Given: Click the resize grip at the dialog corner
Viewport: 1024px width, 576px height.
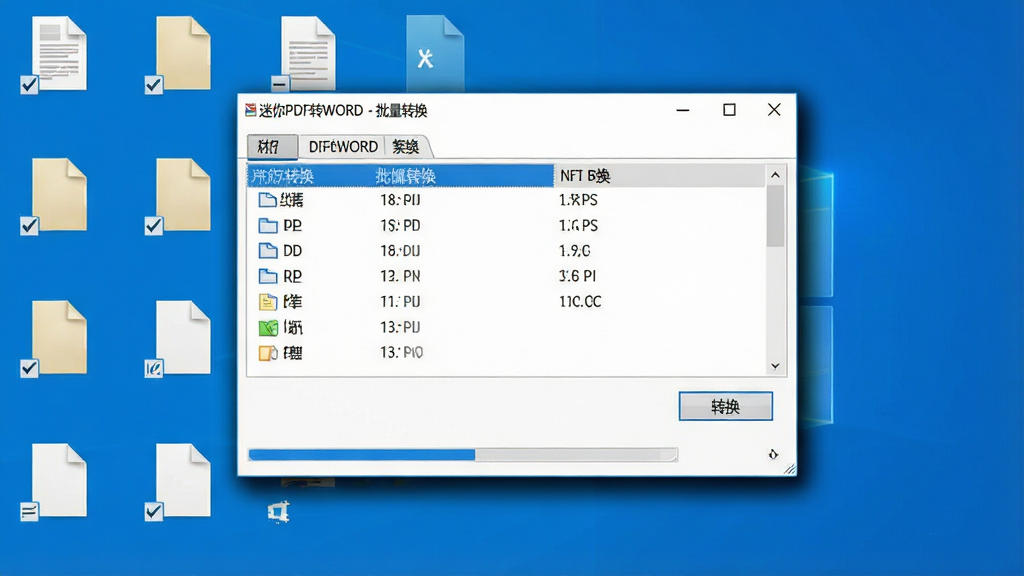Looking at the screenshot, I should pos(790,468).
